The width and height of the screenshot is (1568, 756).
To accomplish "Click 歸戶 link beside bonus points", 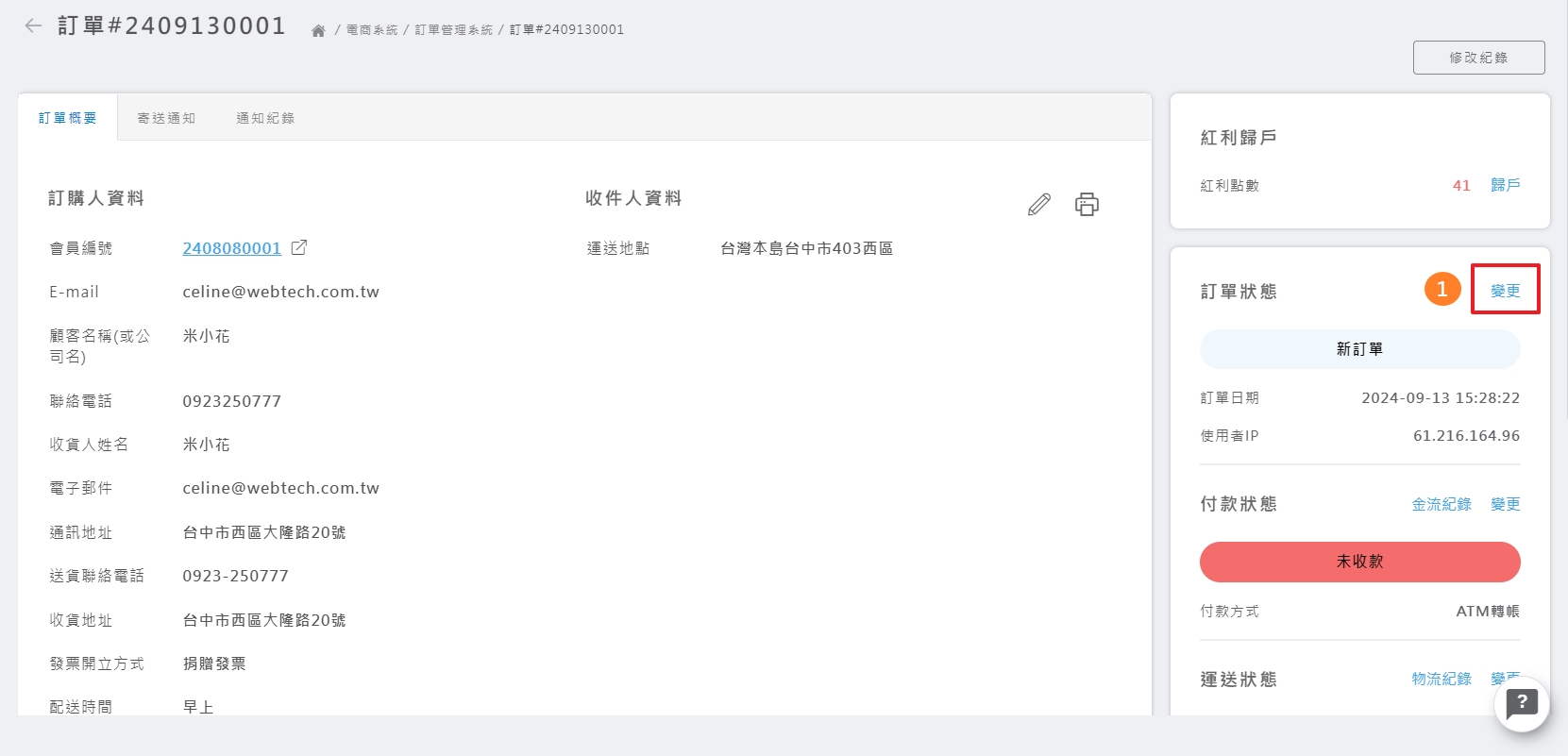I will tap(1505, 185).
